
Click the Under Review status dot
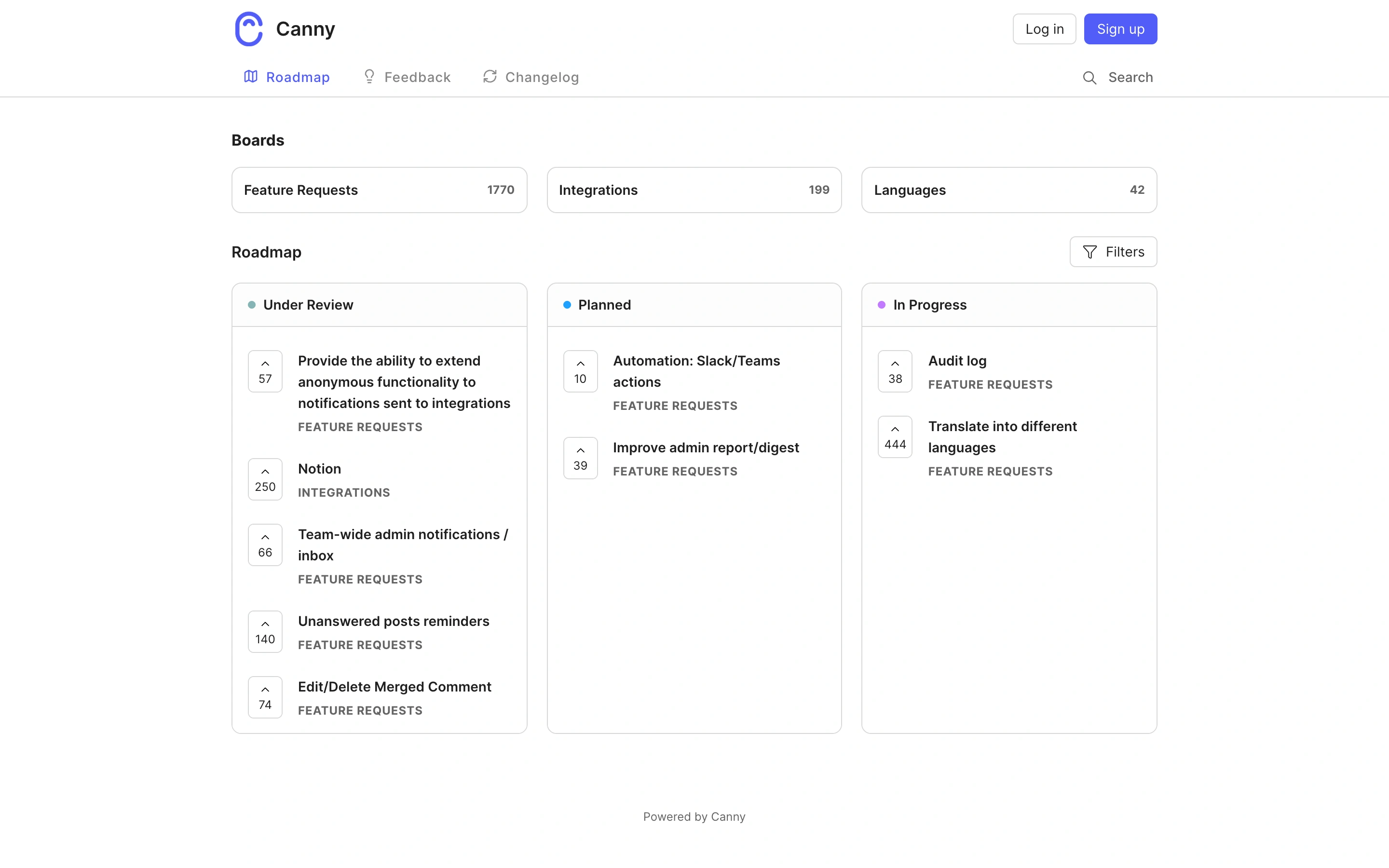tap(251, 305)
